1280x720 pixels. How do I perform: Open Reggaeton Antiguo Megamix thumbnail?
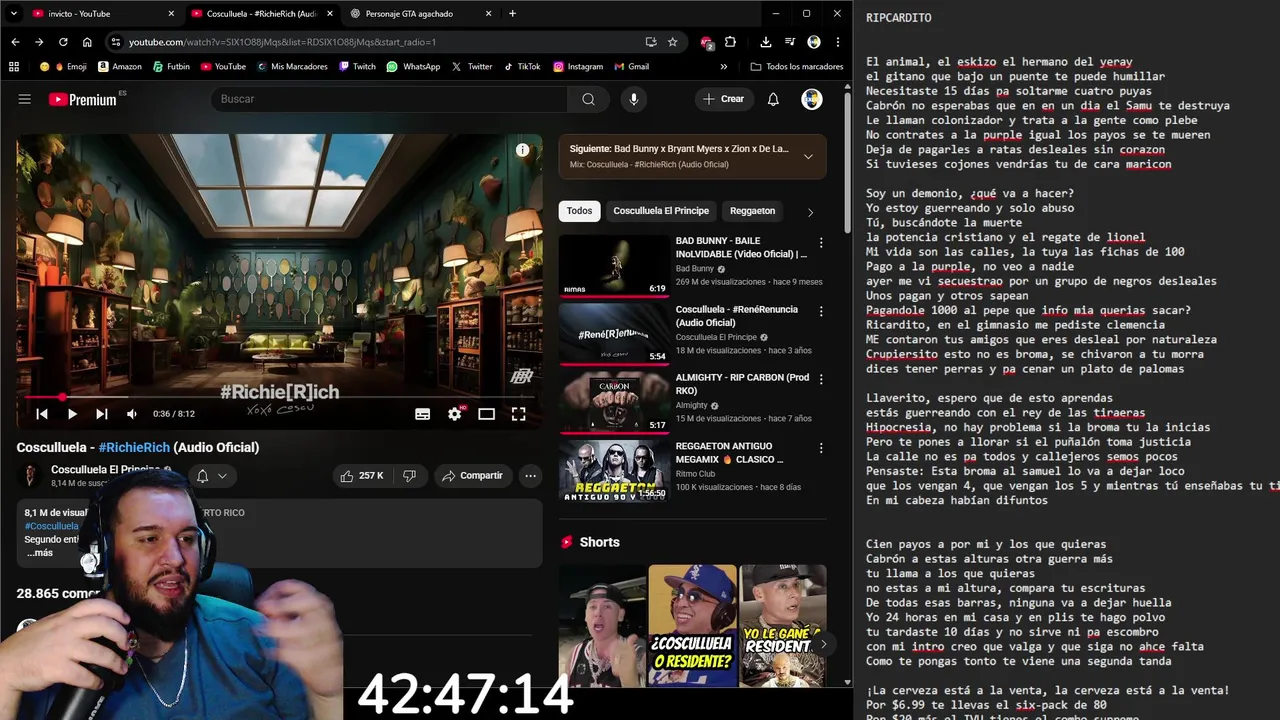click(614, 471)
